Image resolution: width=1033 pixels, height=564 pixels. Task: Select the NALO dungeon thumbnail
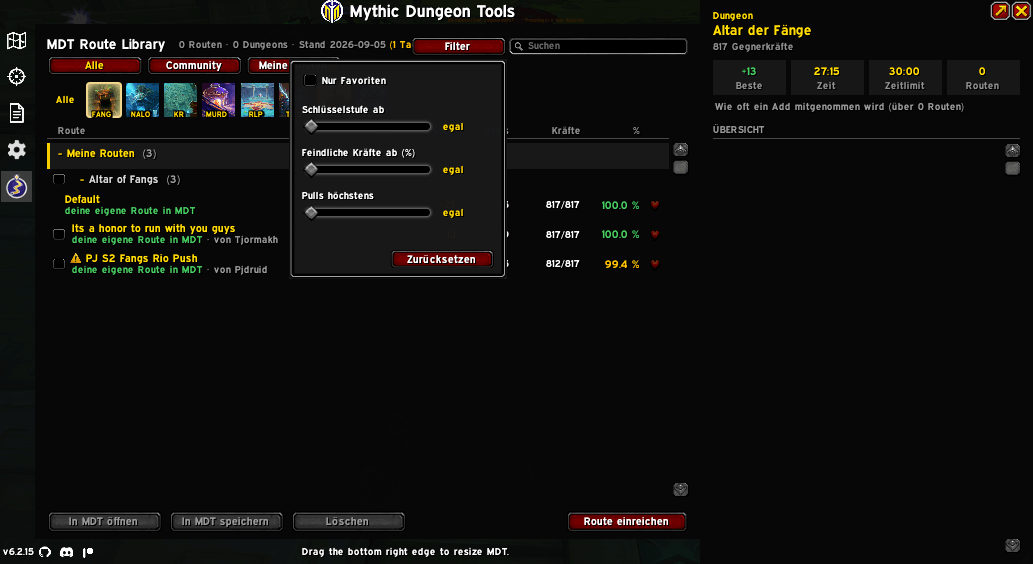[x=142, y=100]
